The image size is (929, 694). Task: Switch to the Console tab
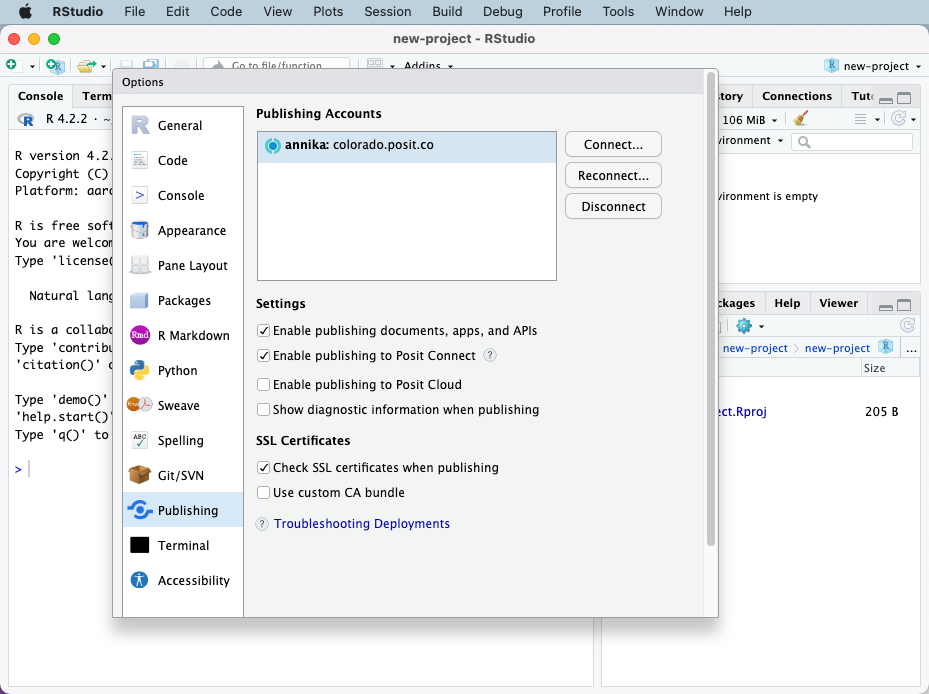[x=40, y=96]
